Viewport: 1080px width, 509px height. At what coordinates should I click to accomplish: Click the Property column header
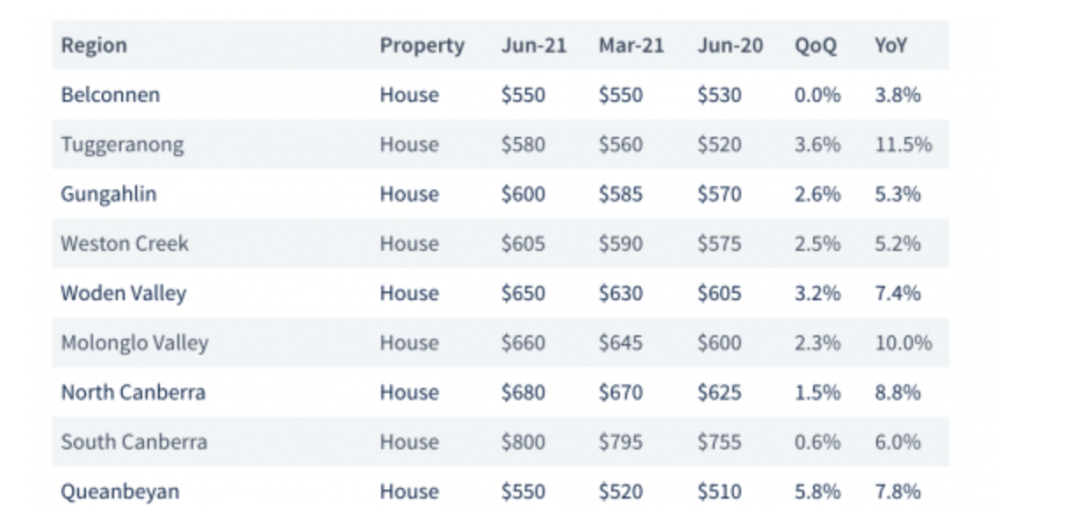422,45
